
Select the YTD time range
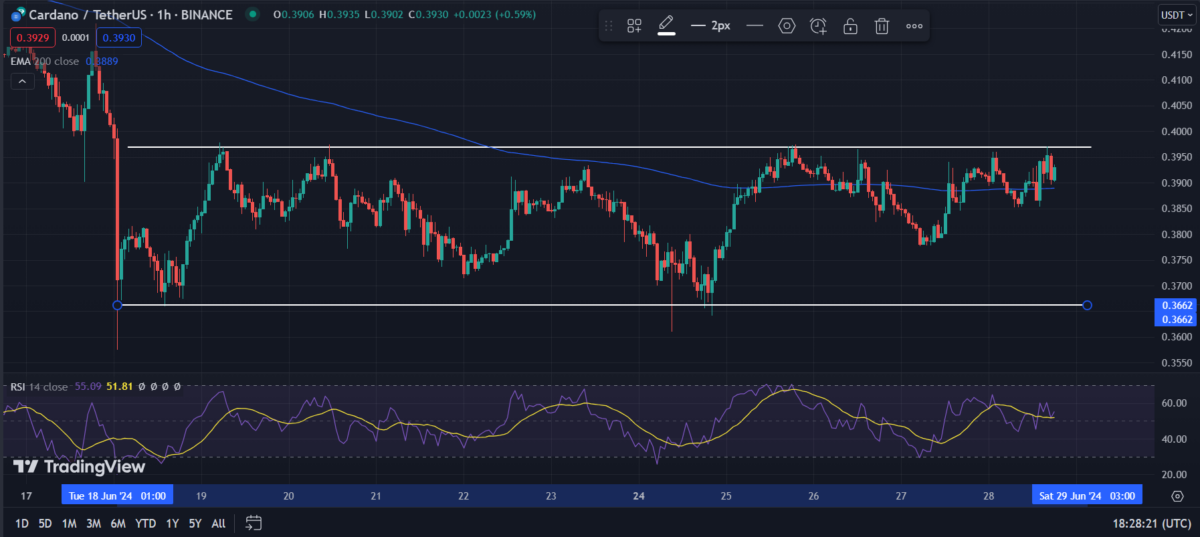pos(145,523)
